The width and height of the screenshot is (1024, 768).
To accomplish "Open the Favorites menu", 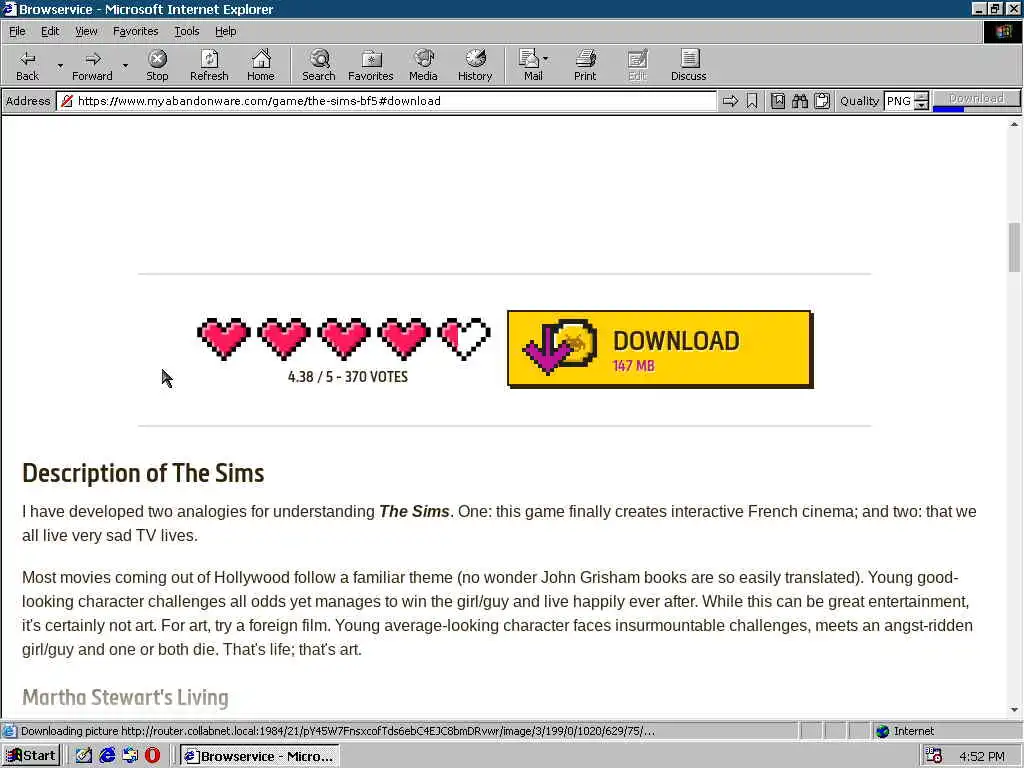I will 135,31.
